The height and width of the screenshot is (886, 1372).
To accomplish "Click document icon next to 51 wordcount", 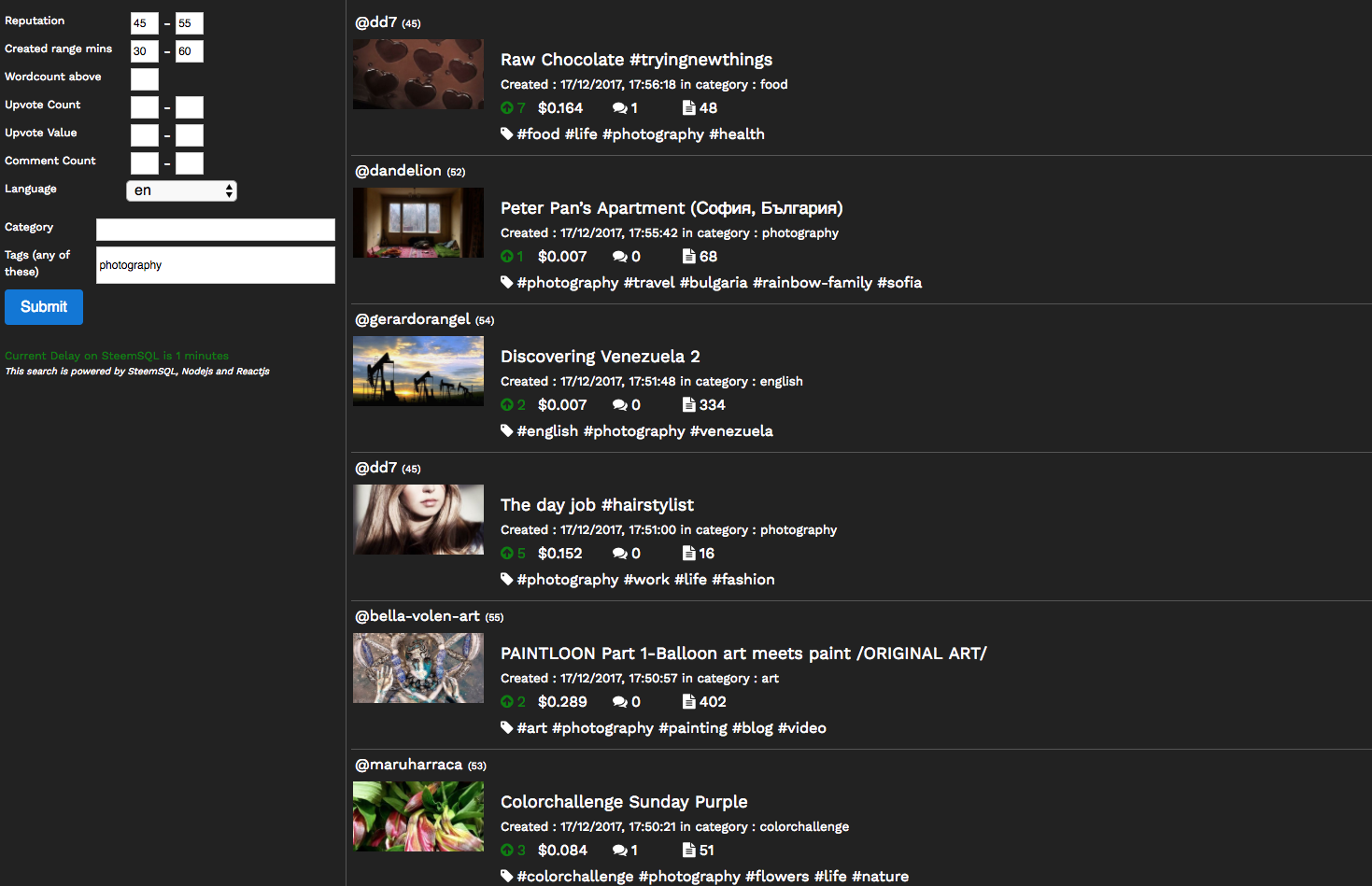I will click(689, 851).
